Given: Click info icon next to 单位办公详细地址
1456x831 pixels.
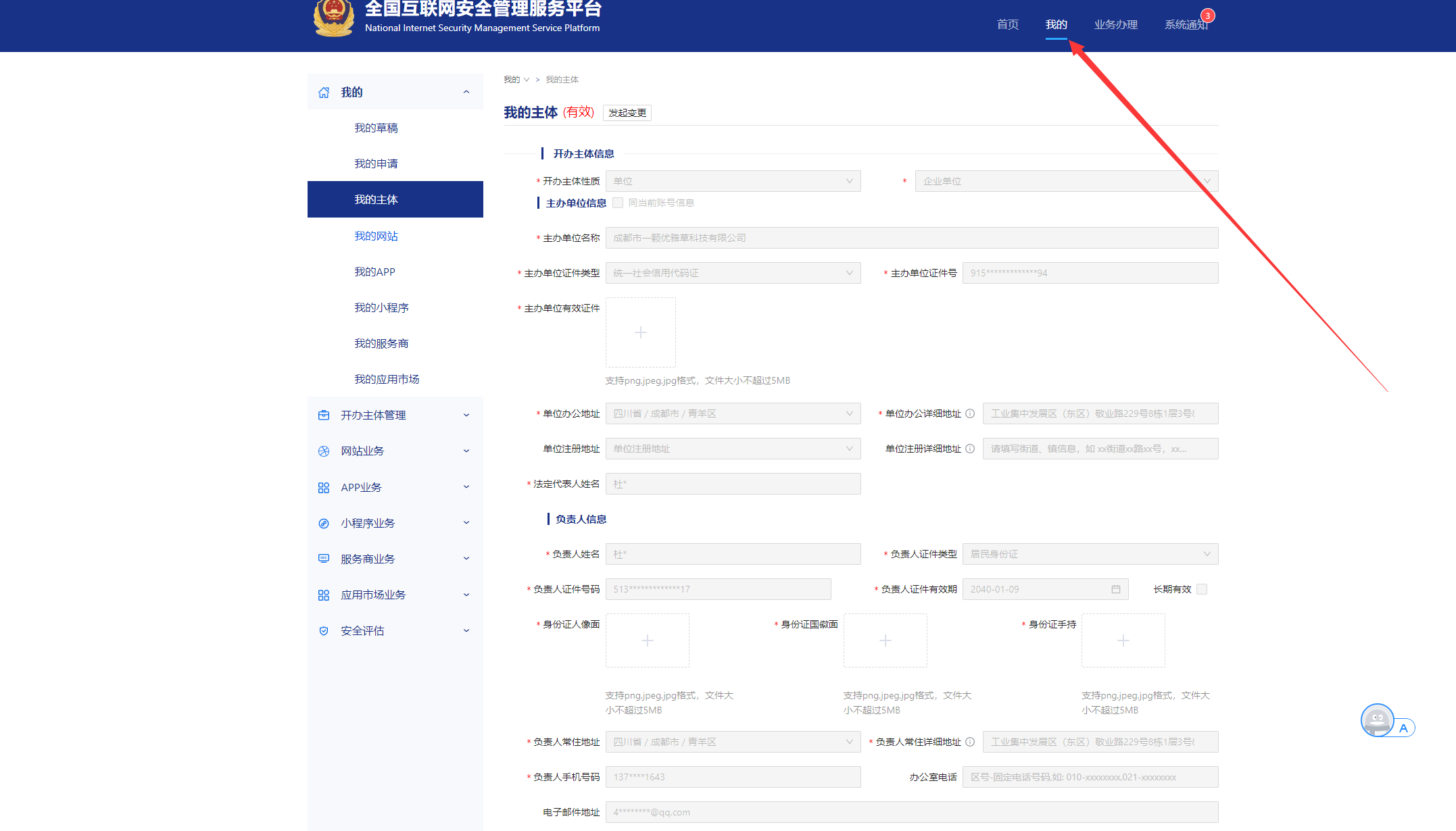Looking at the screenshot, I should [x=970, y=413].
